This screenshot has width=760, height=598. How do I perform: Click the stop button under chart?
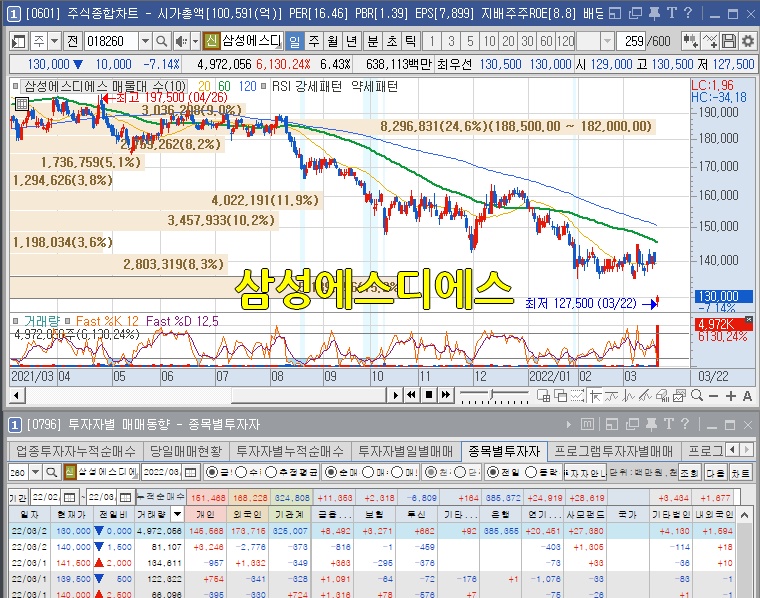tap(428, 395)
